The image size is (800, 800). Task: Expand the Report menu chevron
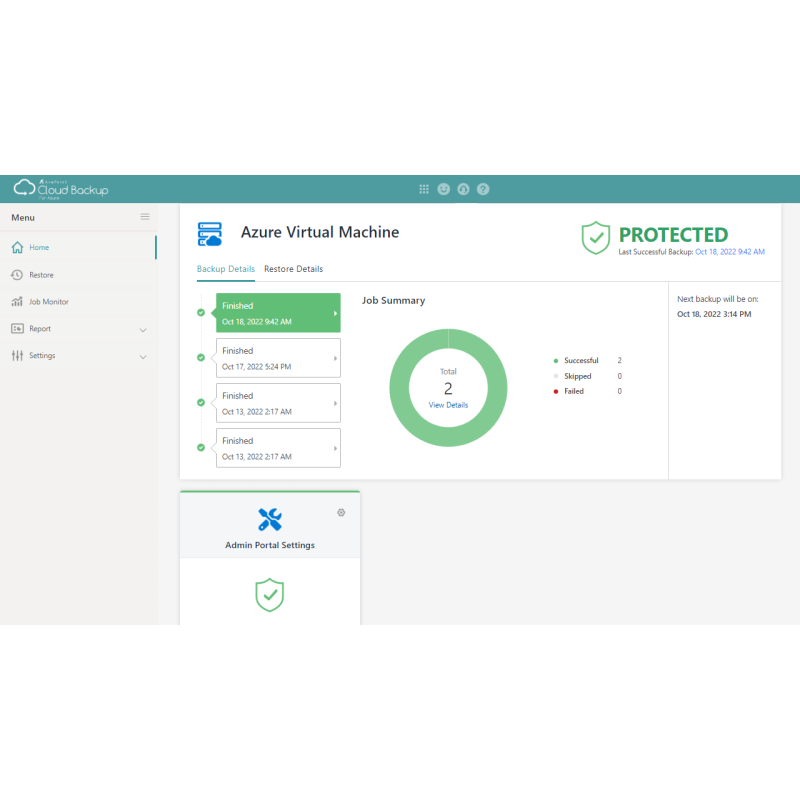(x=143, y=330)
